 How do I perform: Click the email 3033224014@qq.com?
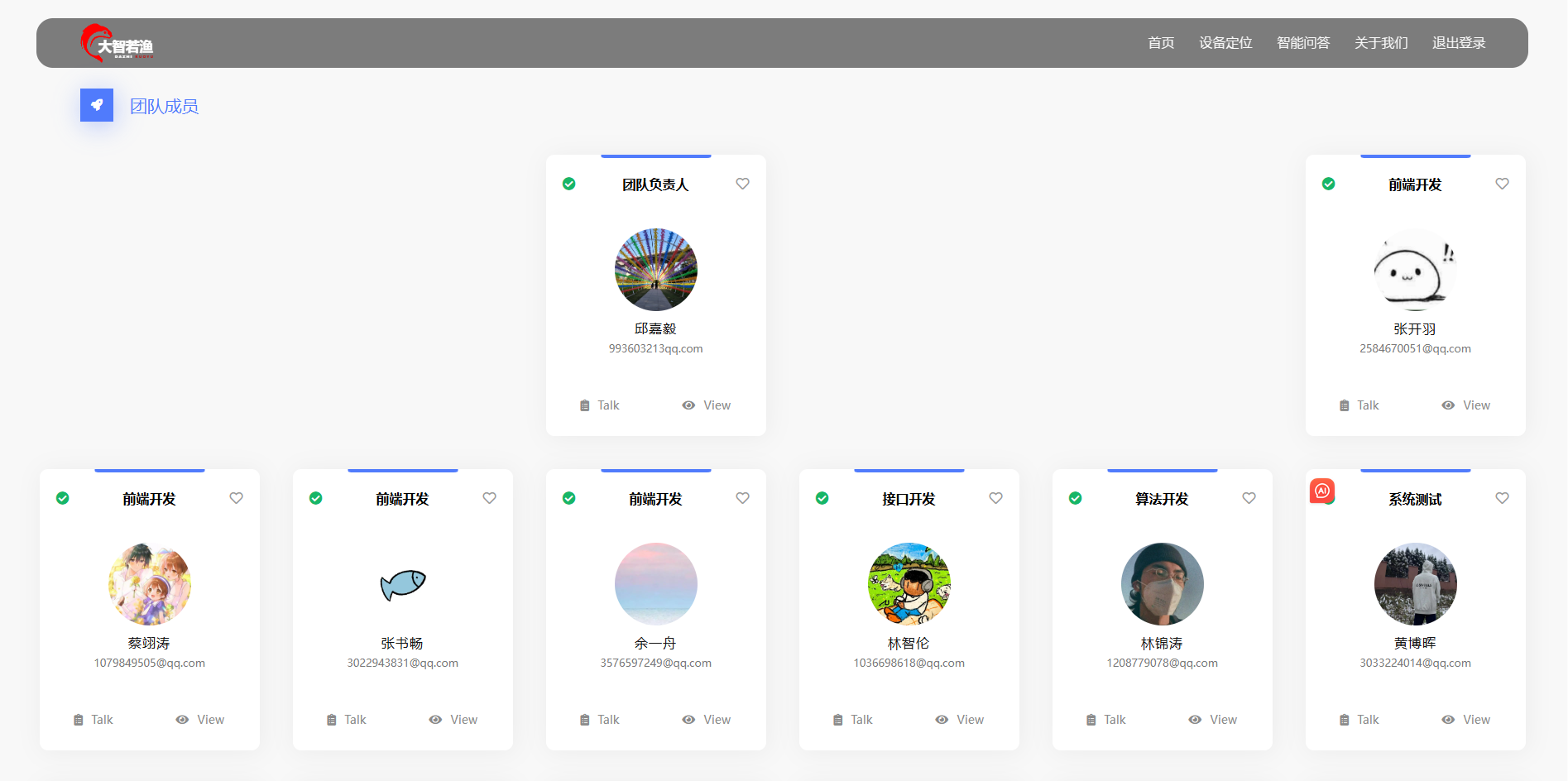click(x=1416, y=664)
